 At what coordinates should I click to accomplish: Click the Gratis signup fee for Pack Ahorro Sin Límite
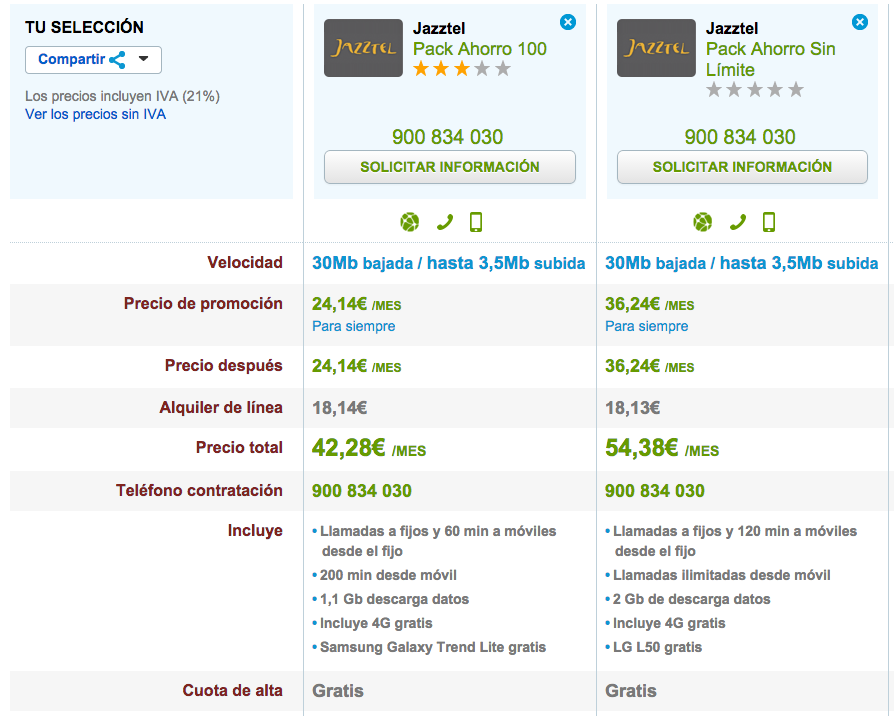click(631, 691)
